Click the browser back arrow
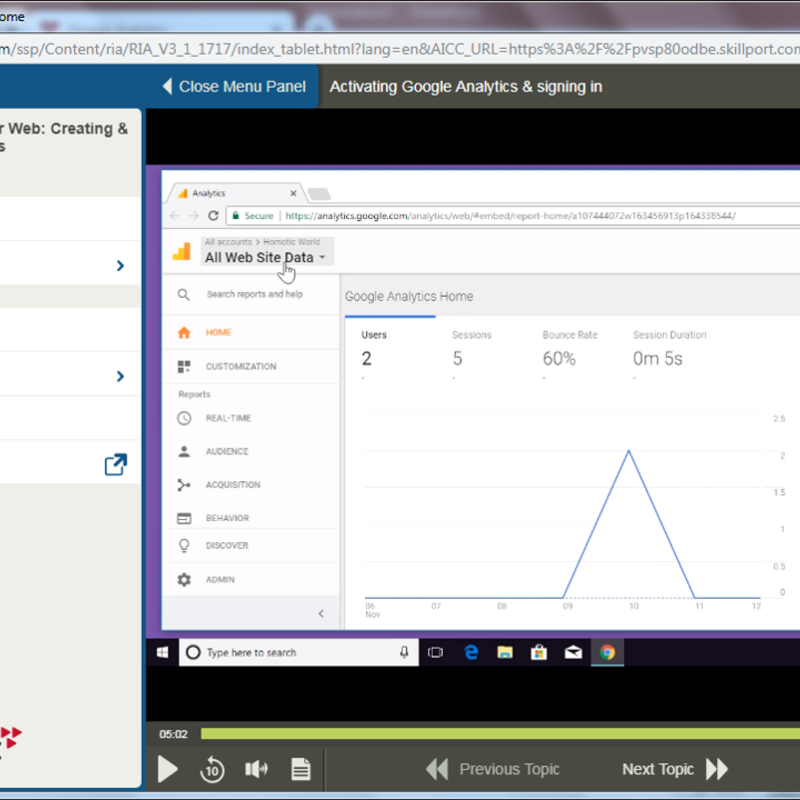This screenshot has width=800, height=800. [x=175, y=215]
